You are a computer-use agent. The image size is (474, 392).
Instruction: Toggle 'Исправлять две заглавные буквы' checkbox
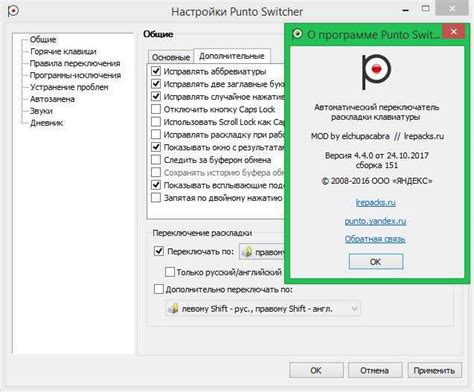(x=156, y=84)
